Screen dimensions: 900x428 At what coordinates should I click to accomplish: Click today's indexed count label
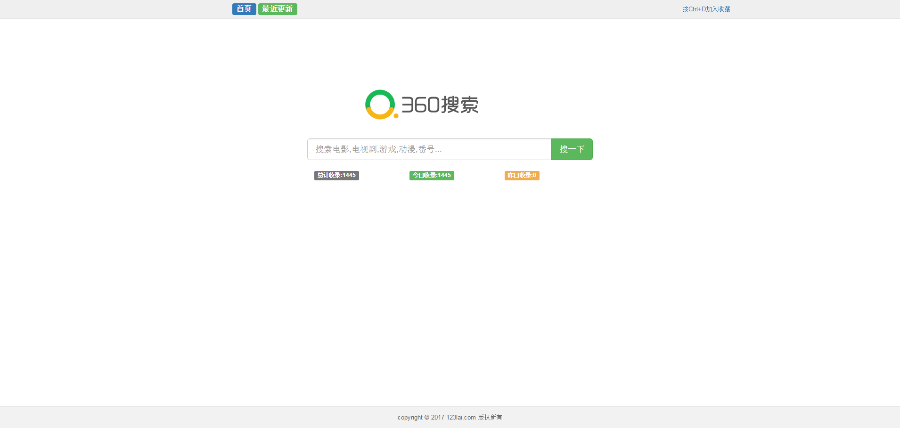[431, 175]
